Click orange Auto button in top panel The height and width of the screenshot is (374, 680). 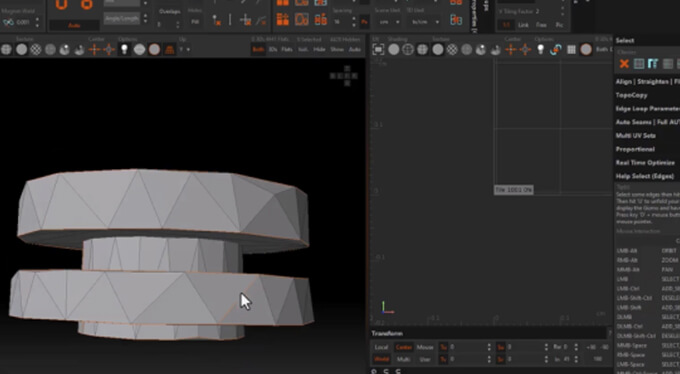74,25
